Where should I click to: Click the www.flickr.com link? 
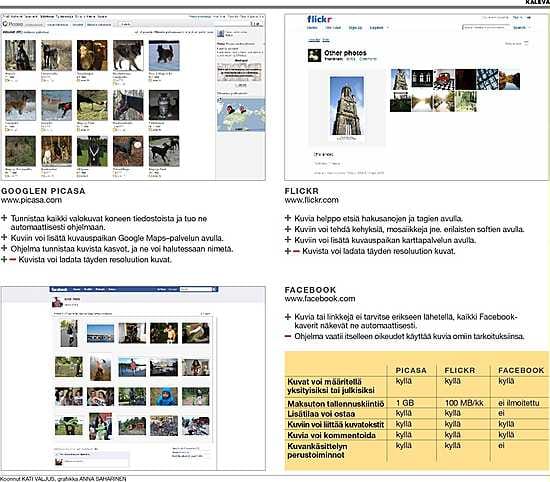(x=311, y=200)
